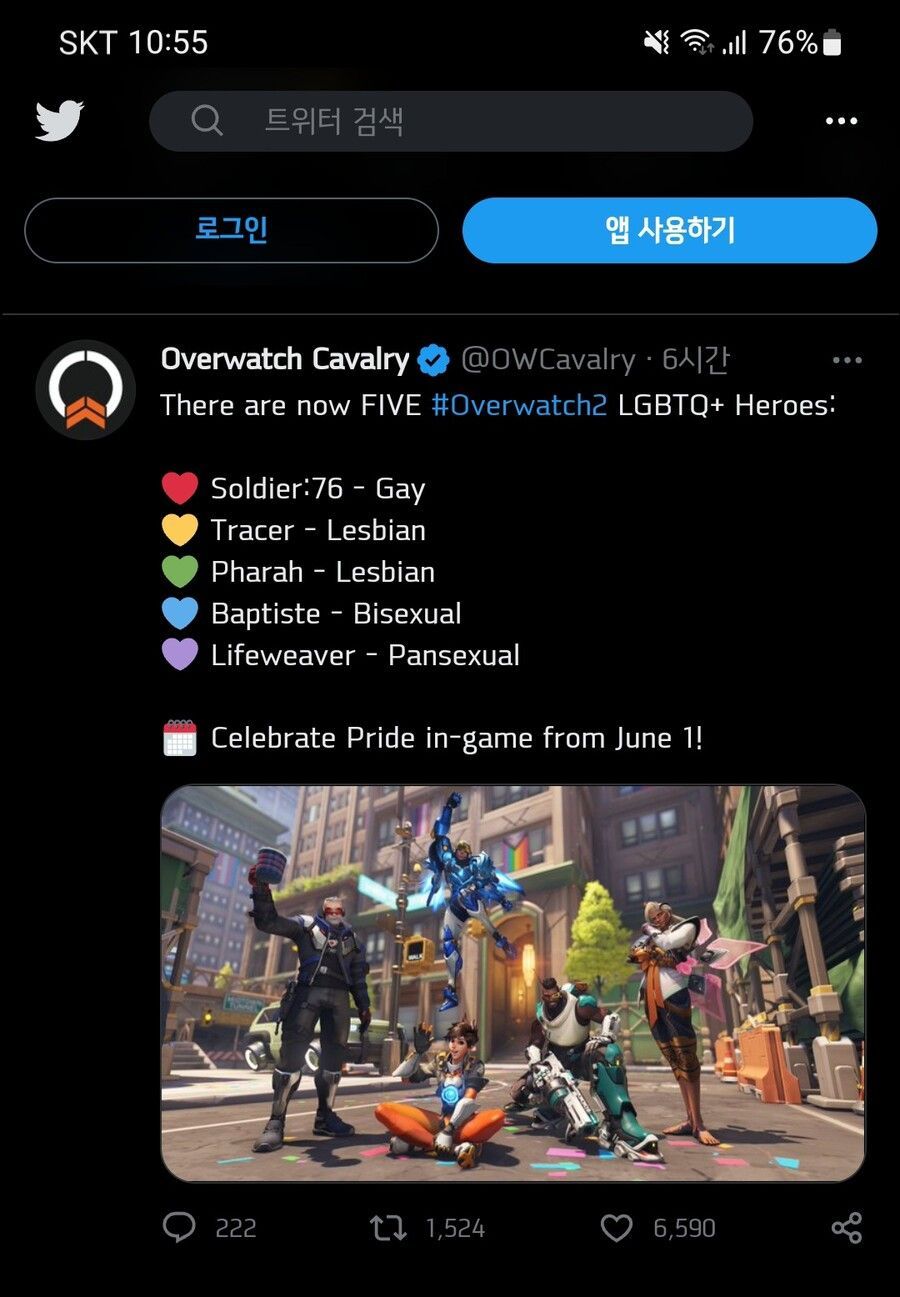This screenshot has height=1297, width=900.
Task: Retweet the post with retweet icon
Action: (388, 1228)
